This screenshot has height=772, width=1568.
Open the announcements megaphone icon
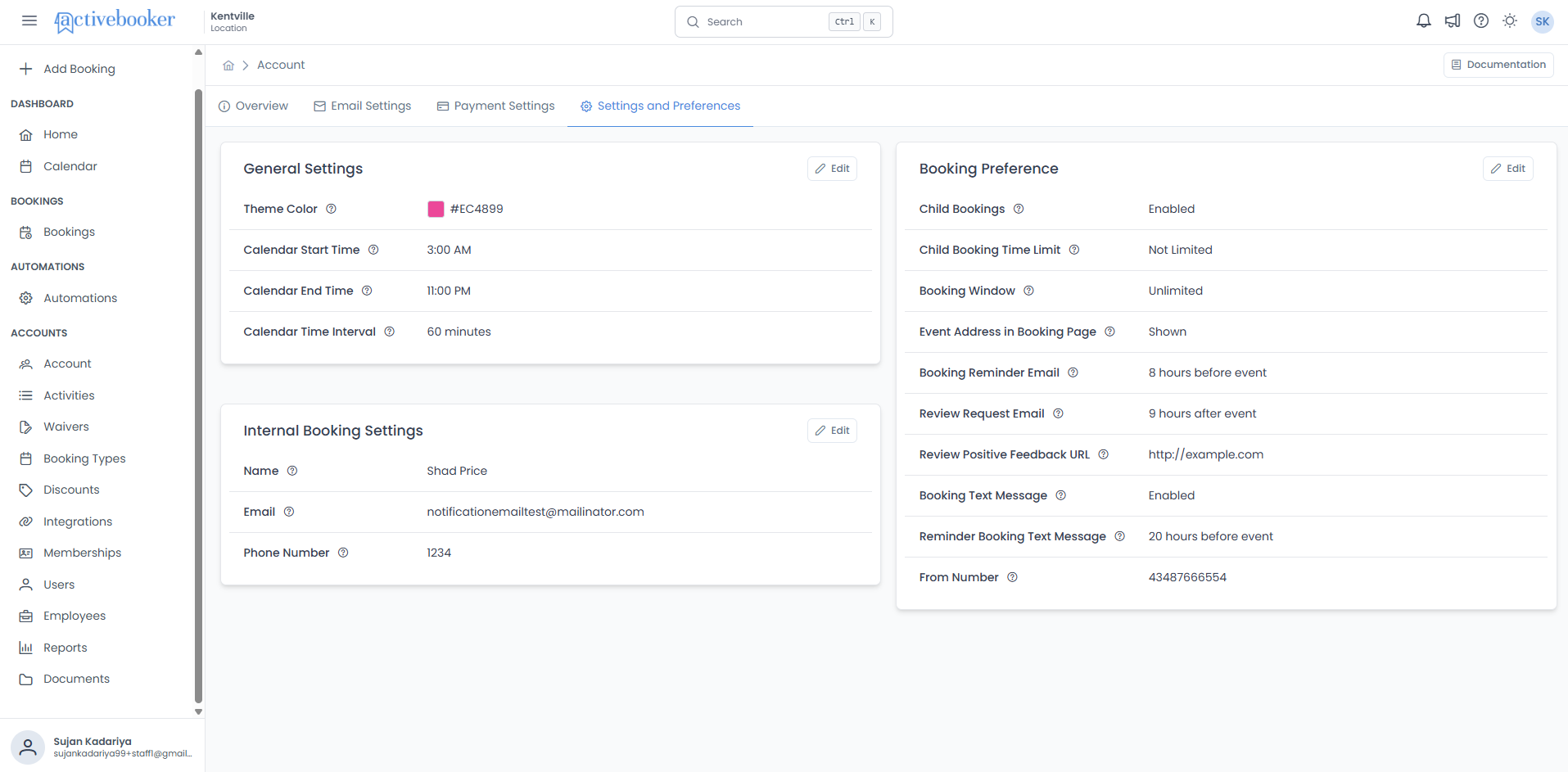1453,21
